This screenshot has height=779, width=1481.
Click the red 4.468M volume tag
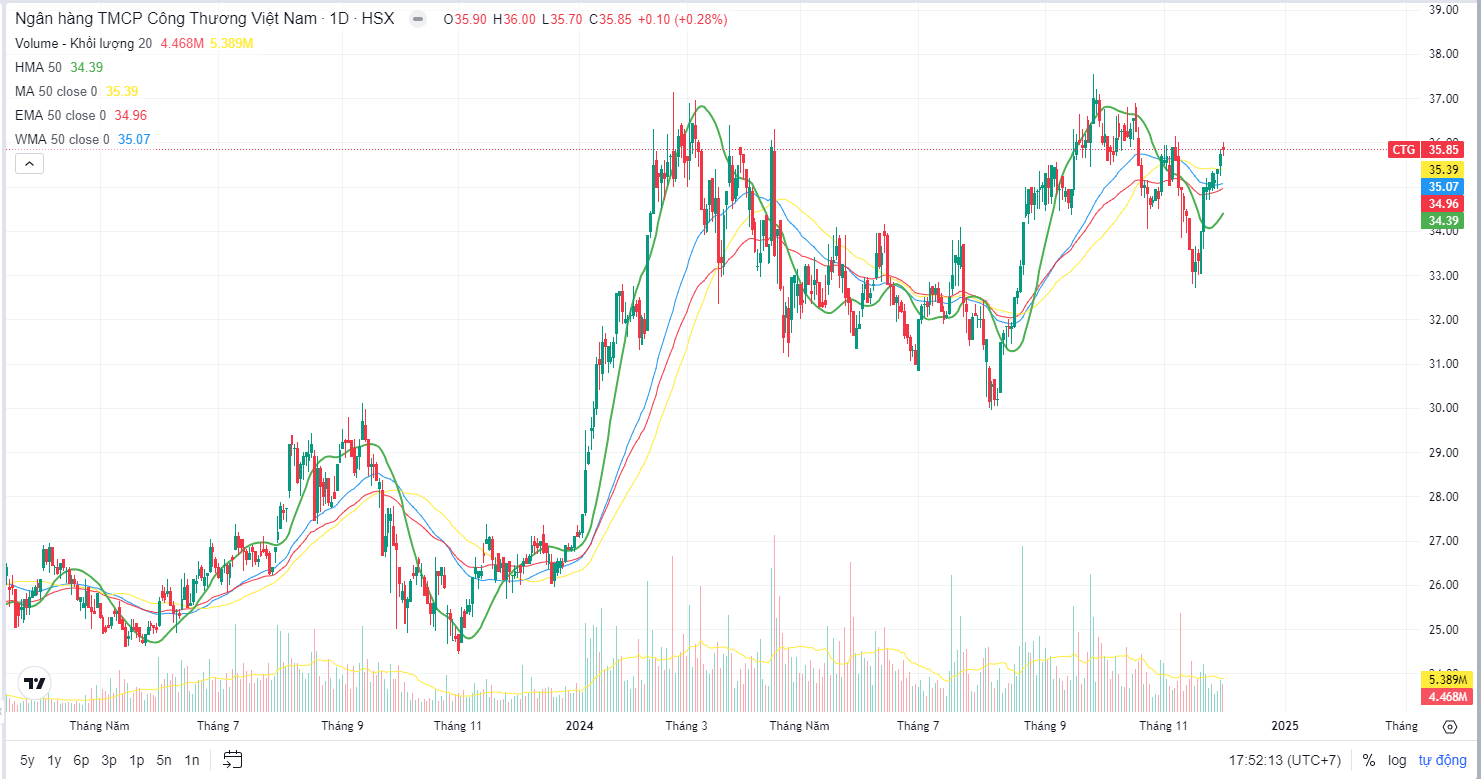[1446, 696]
